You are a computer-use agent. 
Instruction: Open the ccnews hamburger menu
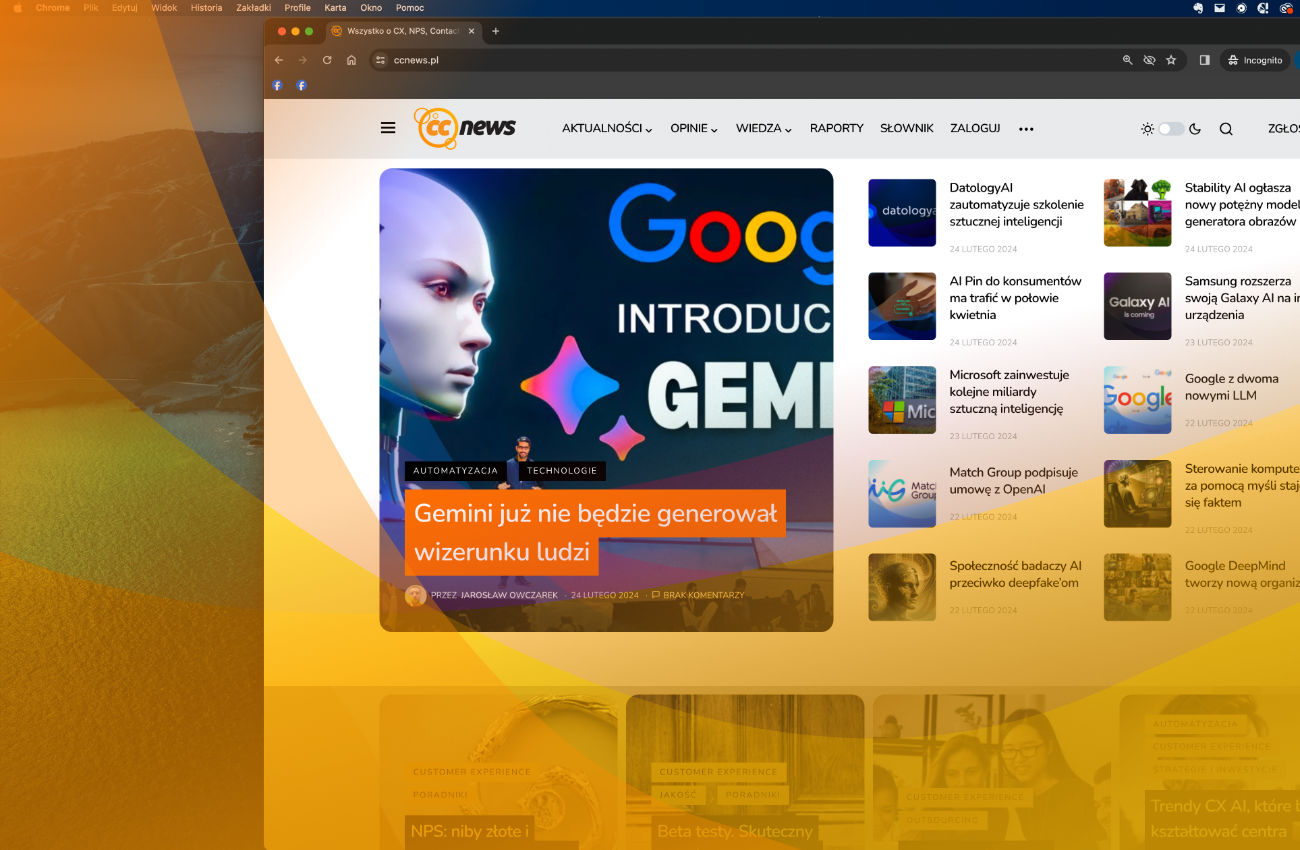(388, 128)
